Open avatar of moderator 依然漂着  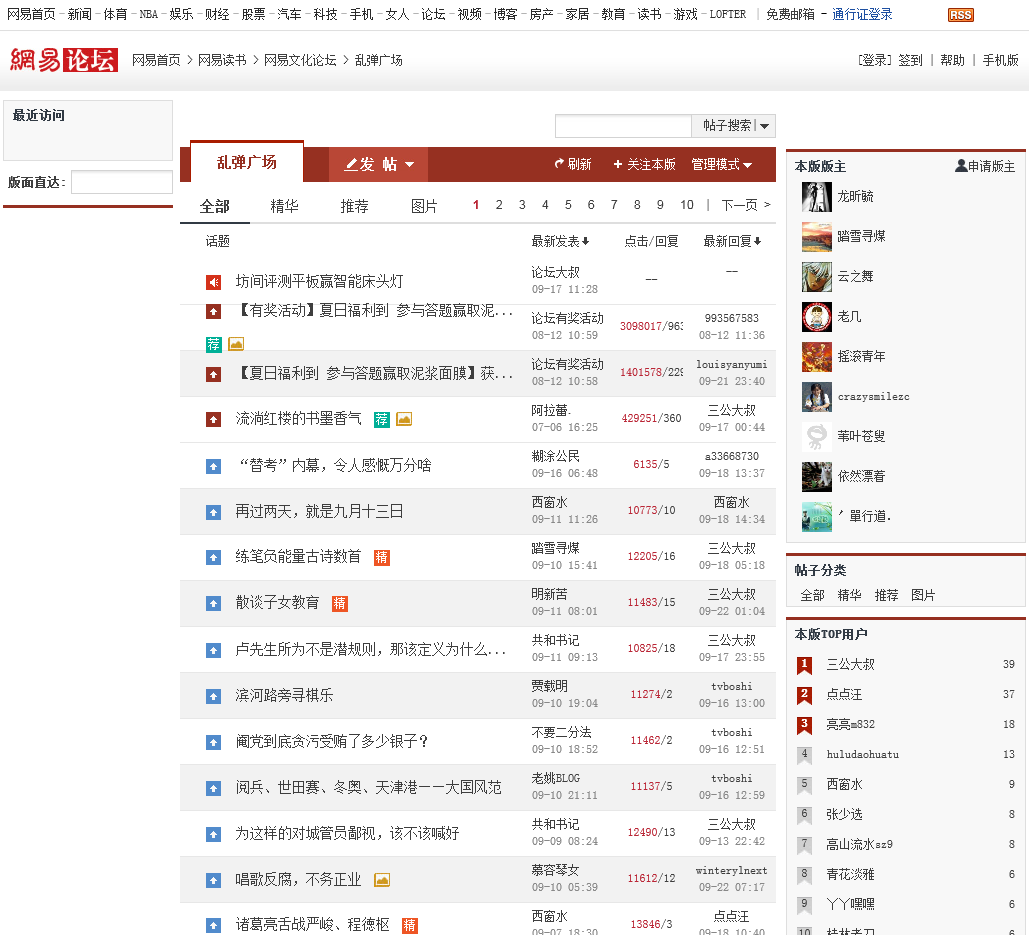816,476
